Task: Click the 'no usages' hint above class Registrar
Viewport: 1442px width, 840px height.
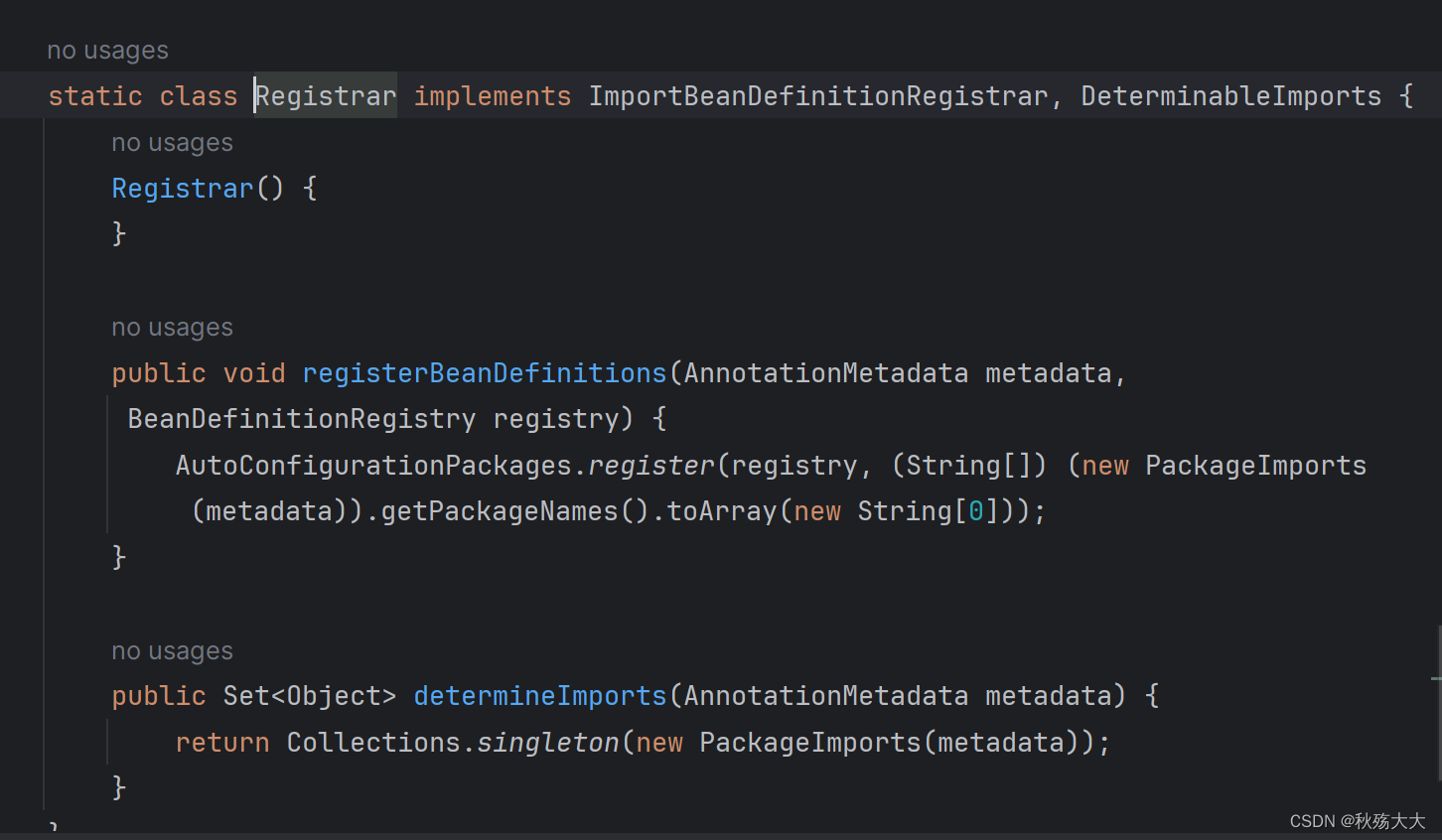Action: click(107, 51)
